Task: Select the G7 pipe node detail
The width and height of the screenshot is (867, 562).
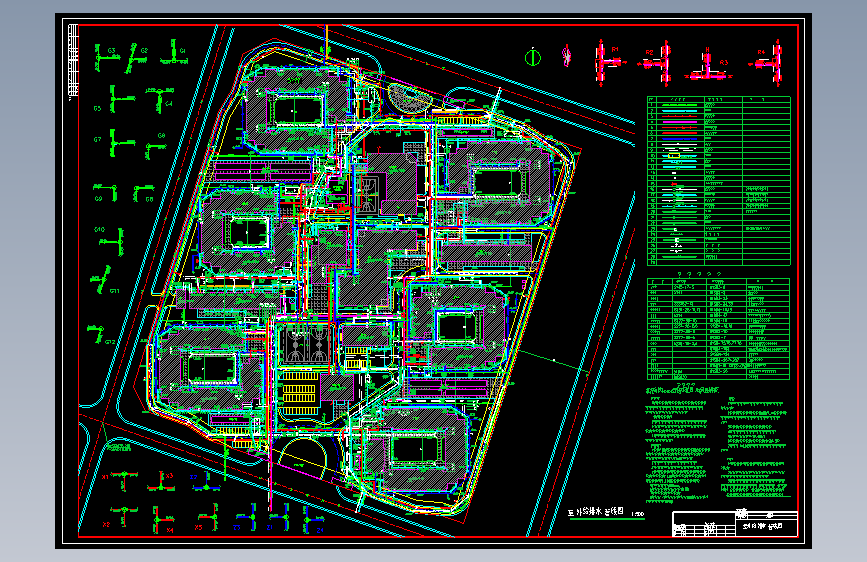Action: 116,142
